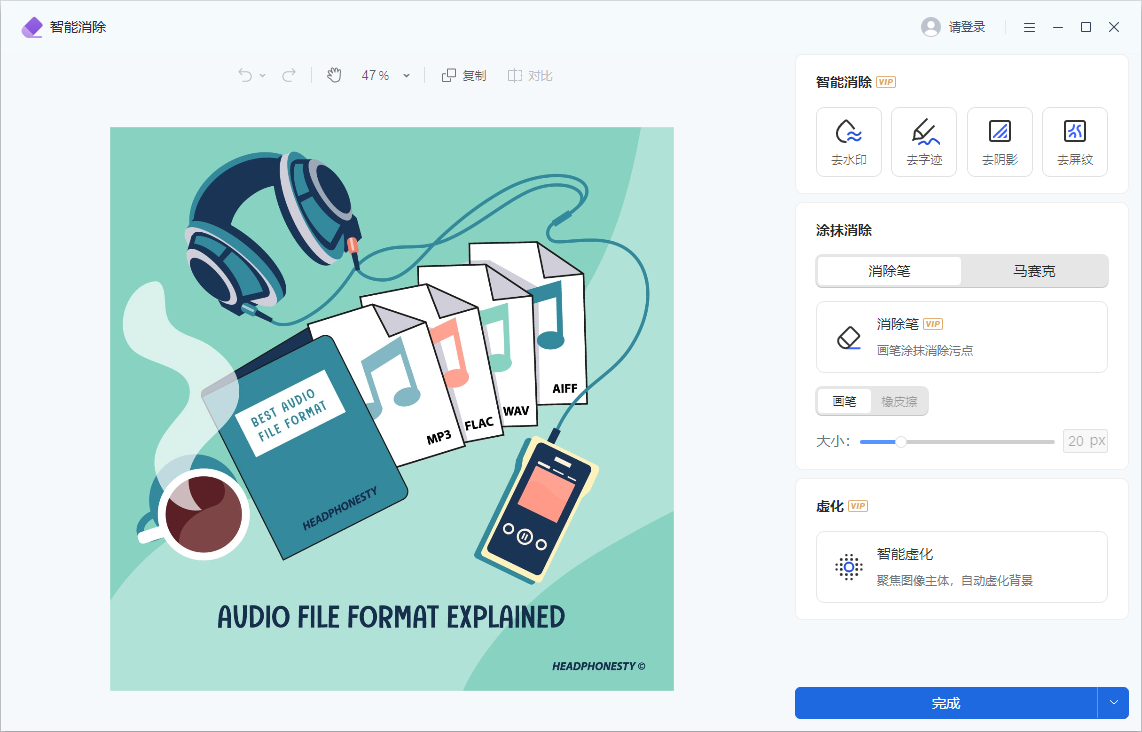Switch to 画笔 brush mode

844,402
